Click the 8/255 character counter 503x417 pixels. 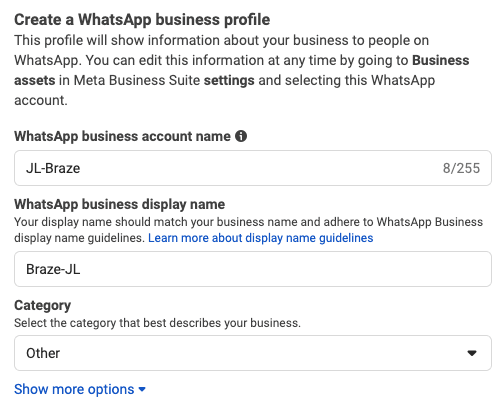click(461, 168)
